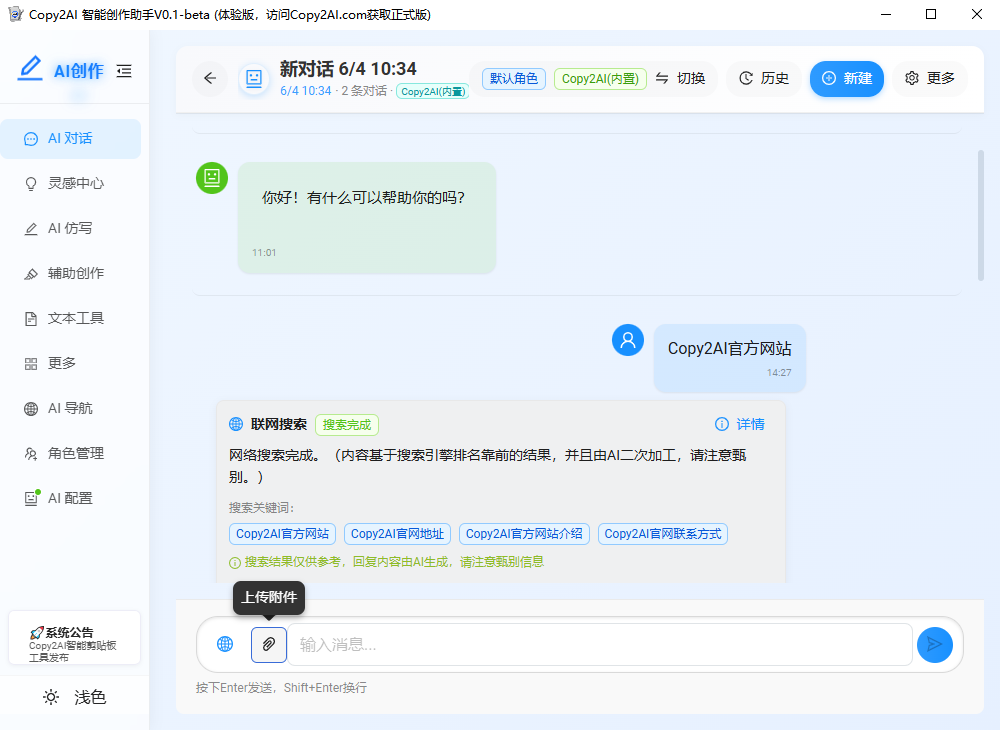Viewport: 1000px width, 730px height.
Task: Open 灵感中心 in the sidebar
Action: point(75,183)
